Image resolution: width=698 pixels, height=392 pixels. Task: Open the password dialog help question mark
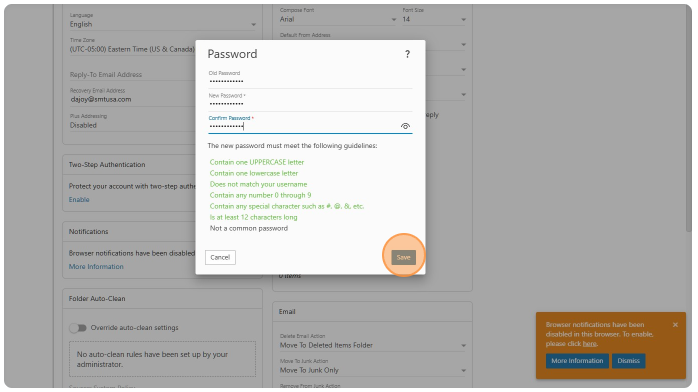(x=407, y=54)
